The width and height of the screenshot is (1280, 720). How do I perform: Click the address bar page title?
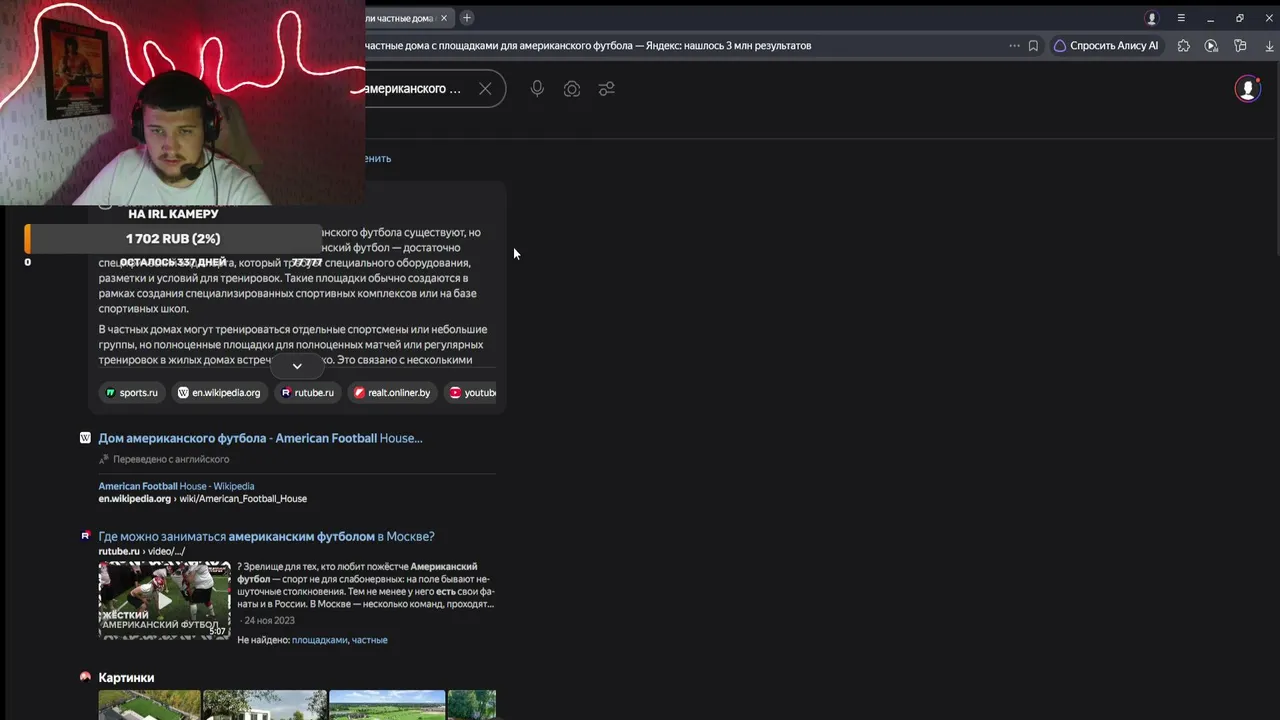pyautogui.click(x=588, y=46)
